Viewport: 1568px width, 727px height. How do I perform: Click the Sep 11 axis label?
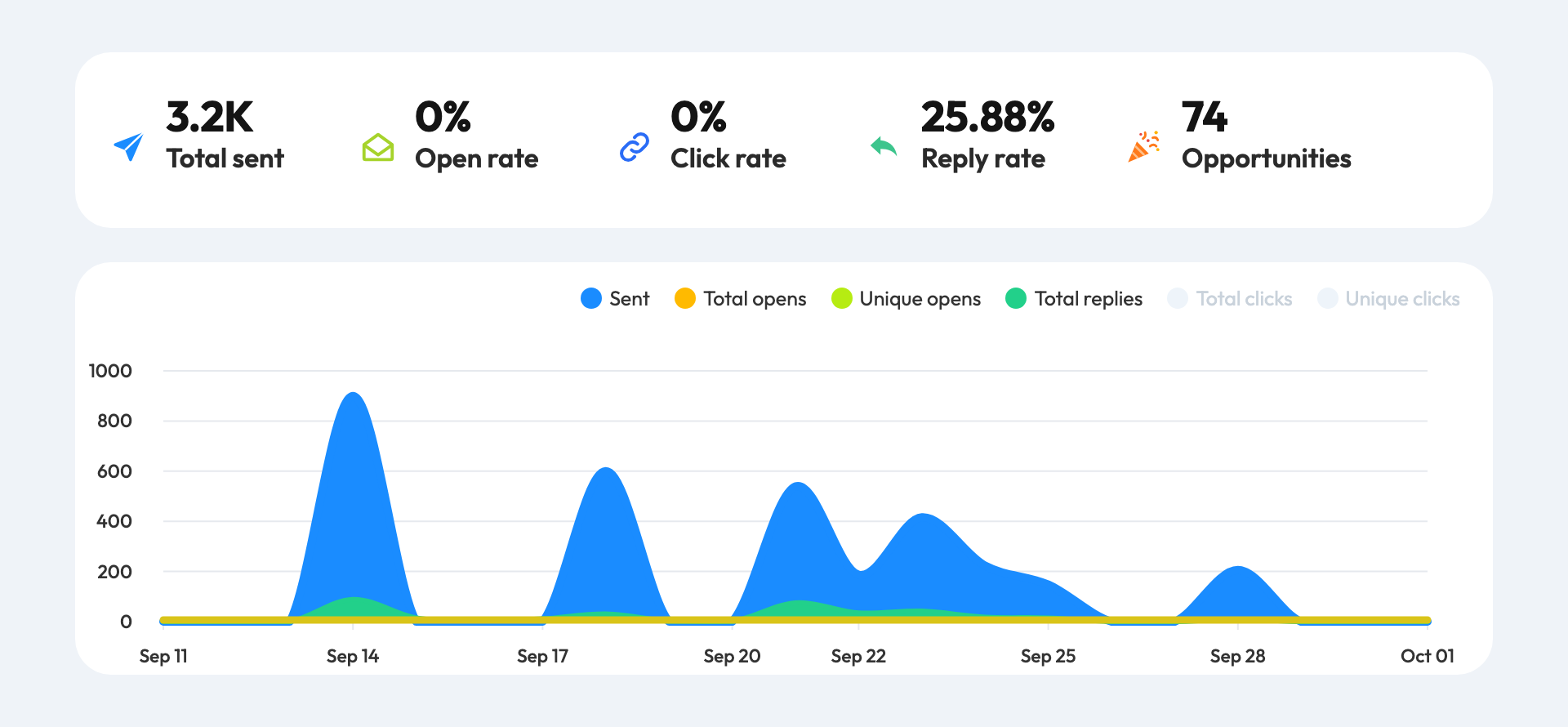pos(163,657)
